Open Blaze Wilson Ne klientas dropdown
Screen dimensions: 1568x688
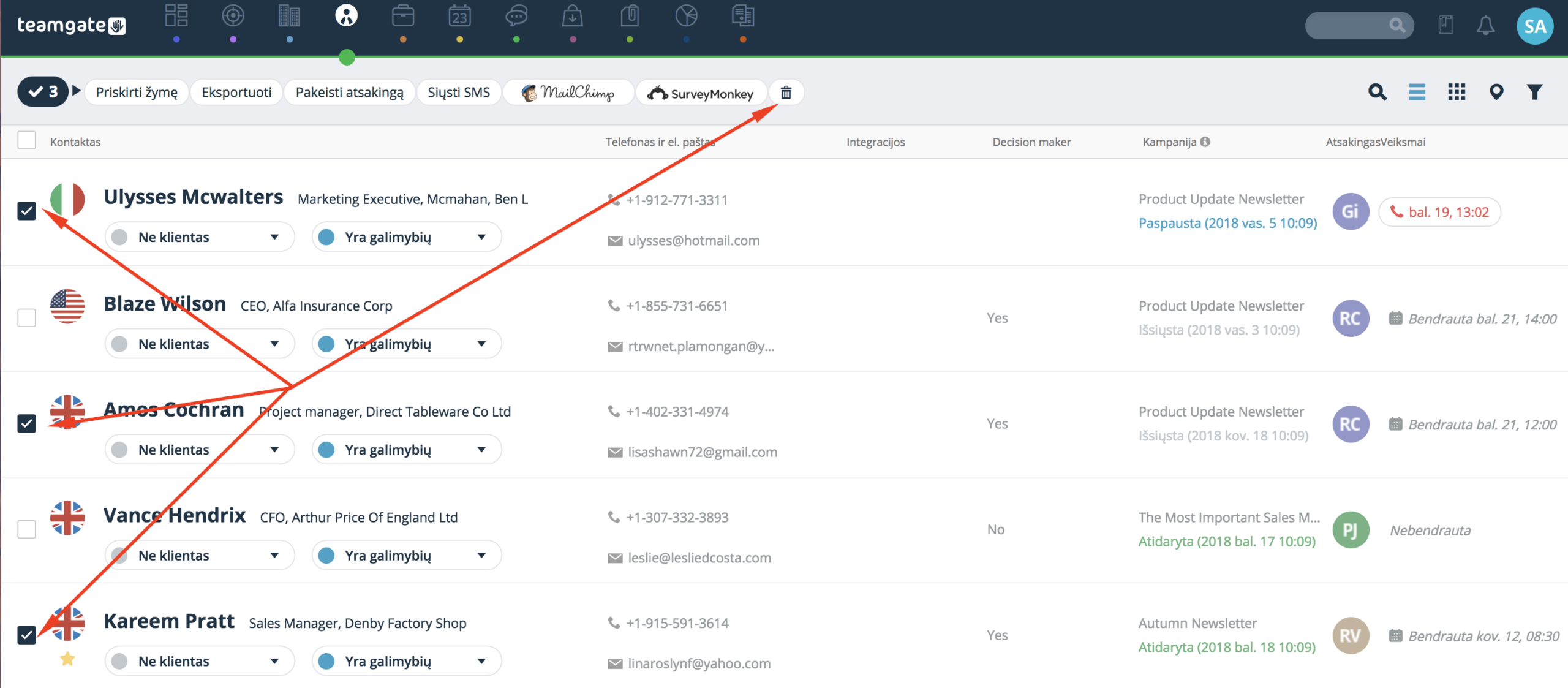(200, 344)
